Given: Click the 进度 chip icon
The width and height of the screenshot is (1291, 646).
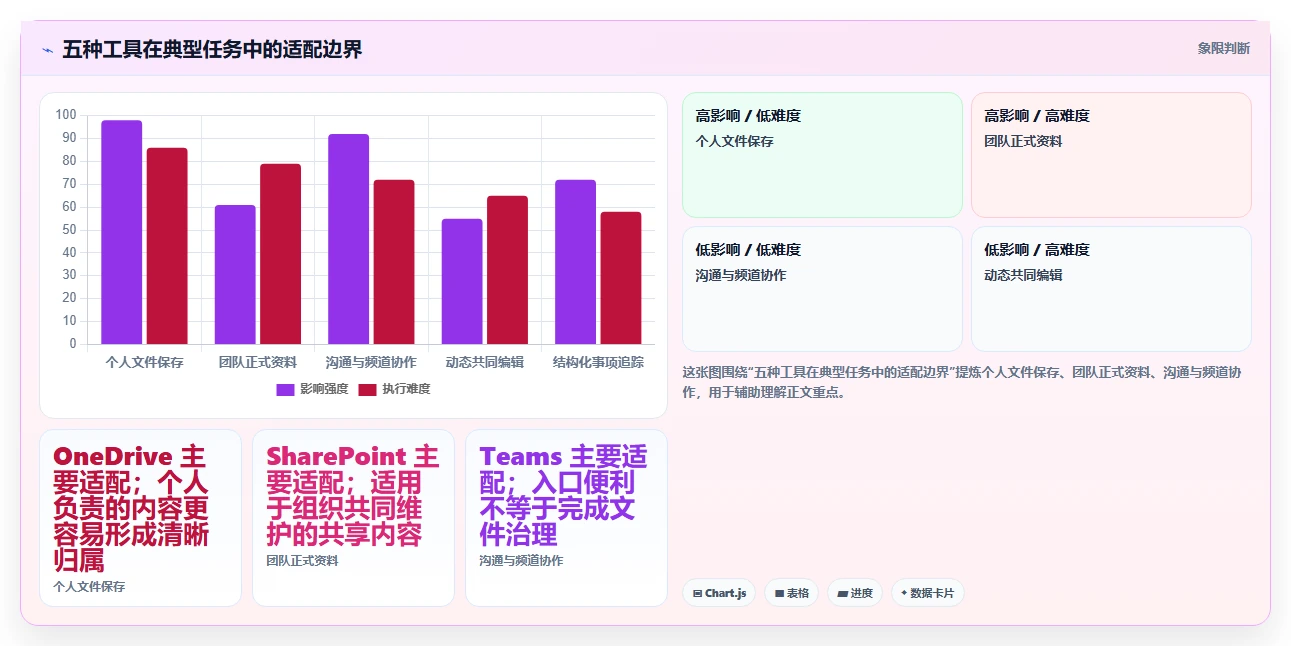Looking at the screenshot, I should coord(842,593).
